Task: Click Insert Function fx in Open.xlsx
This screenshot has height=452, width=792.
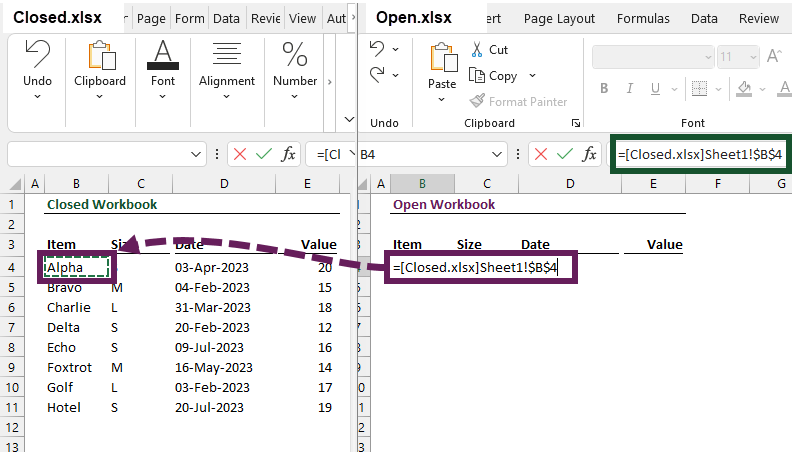Action: (x=589, y=154)
